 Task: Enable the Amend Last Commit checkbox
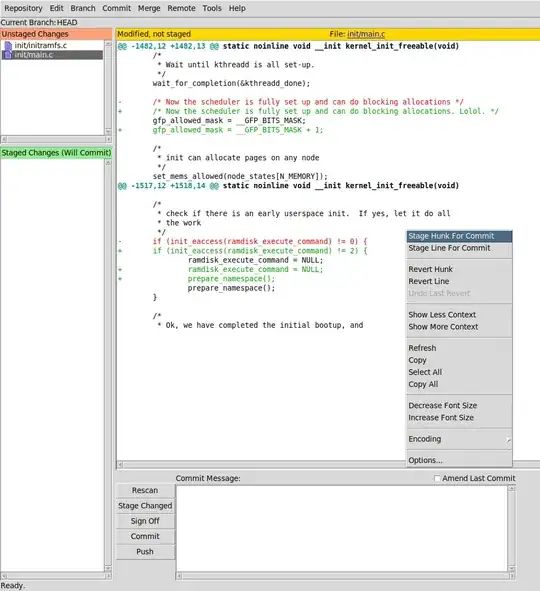click(437, 478)
